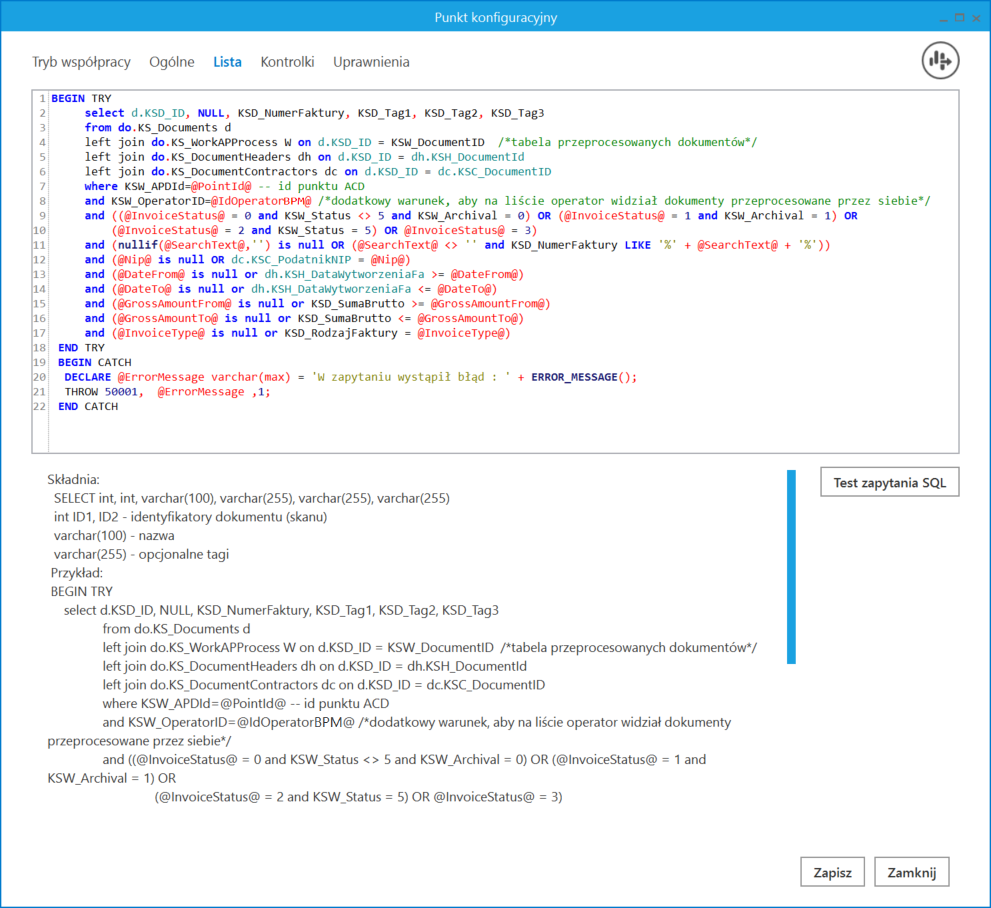Click the blue scrollbar in syntax panel
Viewport: 991px width, 908px height.
click(x=791, y=566)
